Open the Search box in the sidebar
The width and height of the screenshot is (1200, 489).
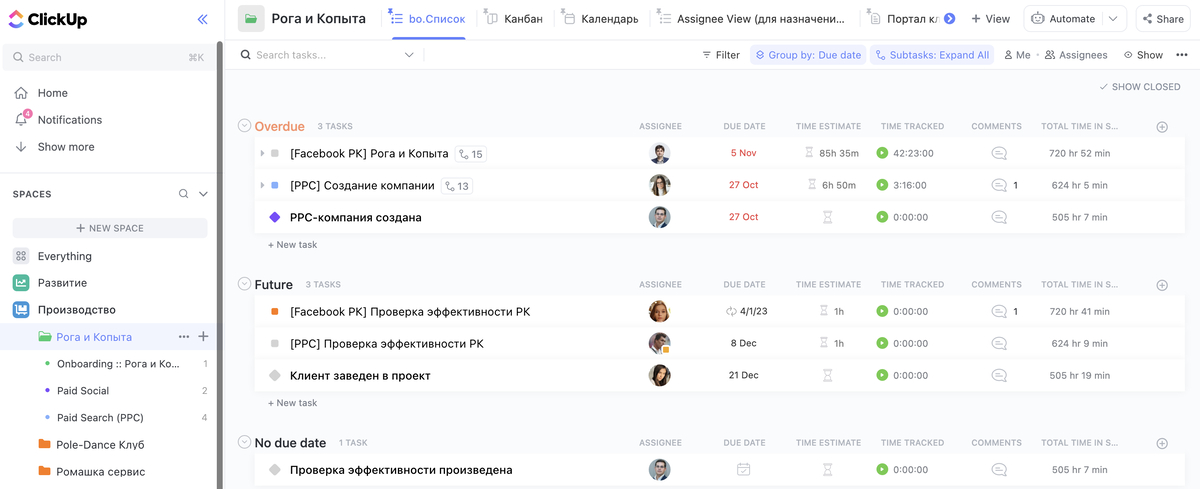pyautogui.click(x=108, y=57)
